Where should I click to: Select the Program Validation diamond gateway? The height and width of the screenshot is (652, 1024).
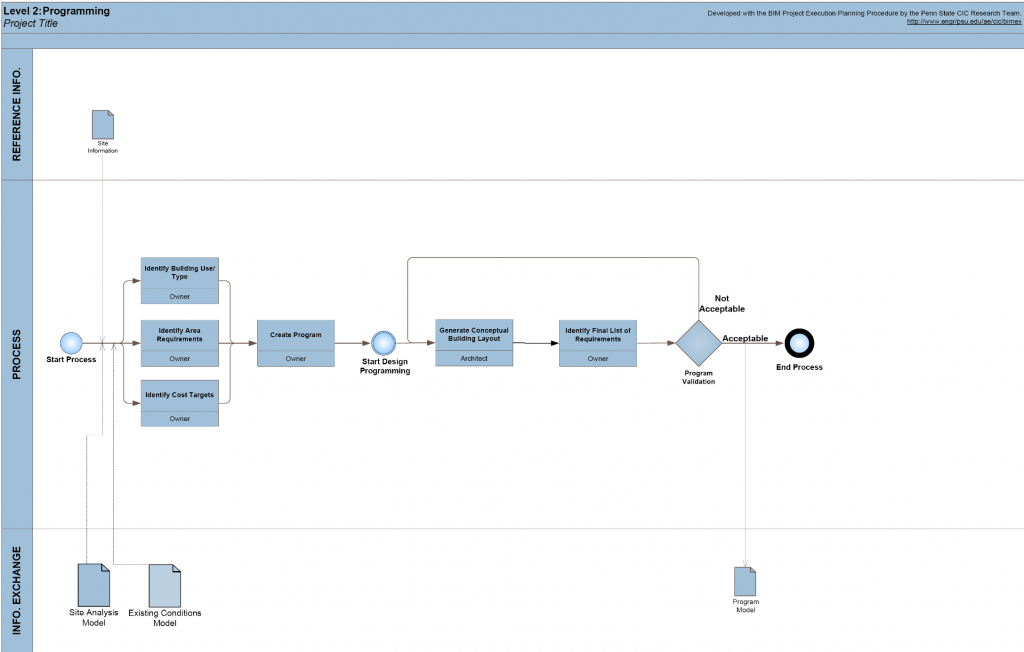[x=697, y=343]
